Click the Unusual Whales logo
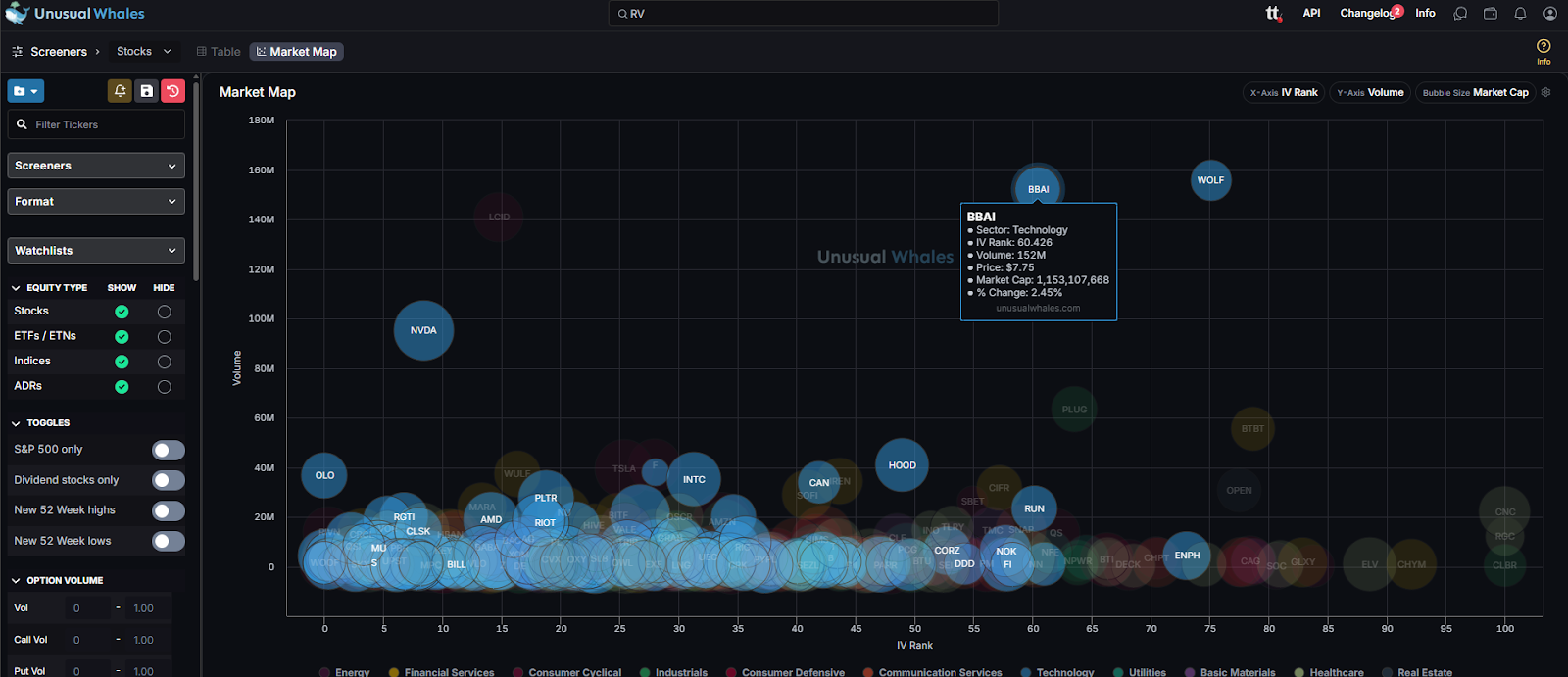Screen dimensions: 1568x677 [x=74, y=14]
